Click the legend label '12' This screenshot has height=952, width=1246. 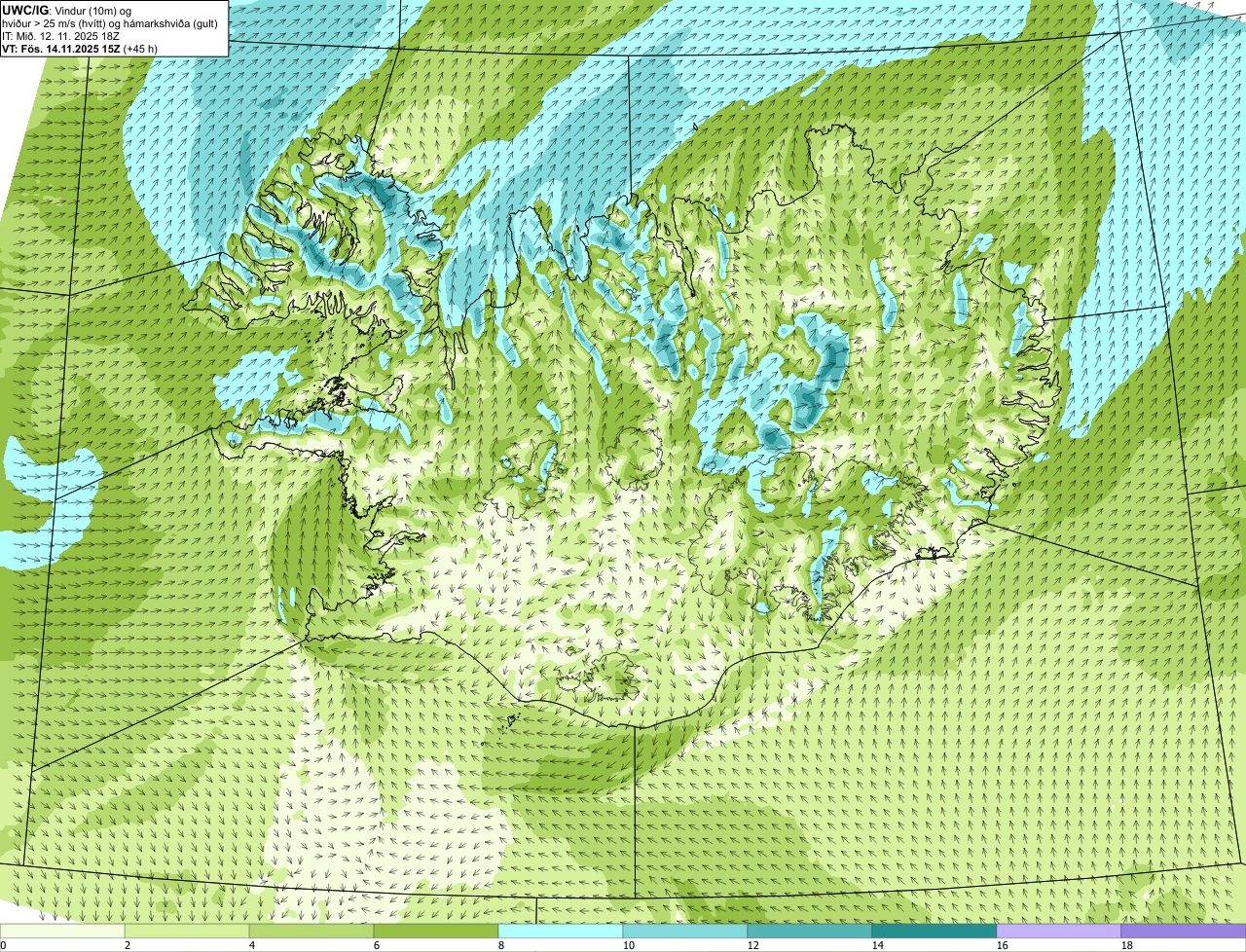pyautogui.click(x=753, y=945)
